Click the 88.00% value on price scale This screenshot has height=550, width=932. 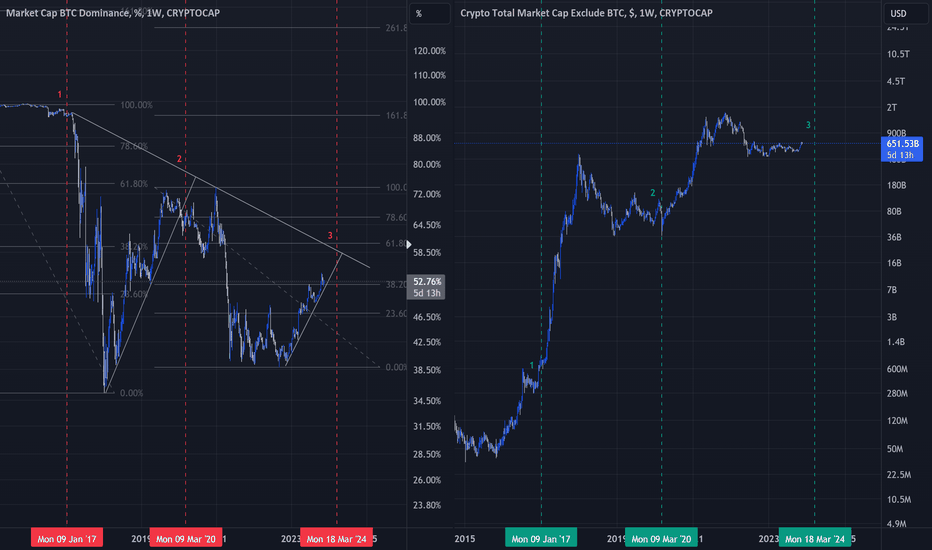tap(427, 138)
